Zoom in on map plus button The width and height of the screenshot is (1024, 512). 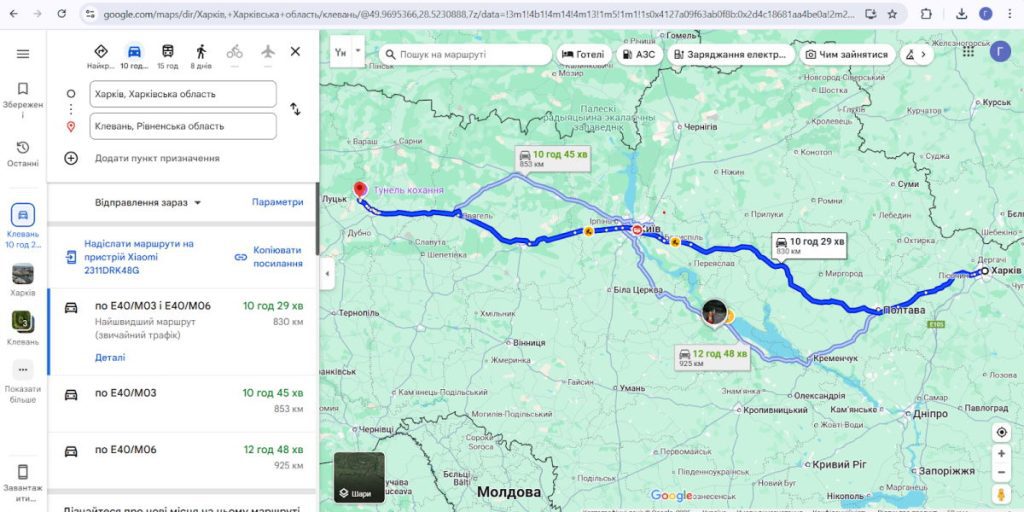[x=1001, y=453]
